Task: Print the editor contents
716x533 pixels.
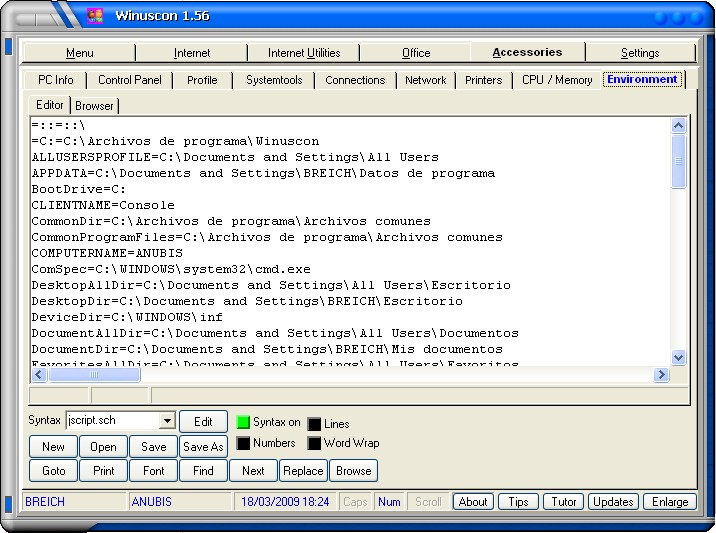Action: pos(103,470)
